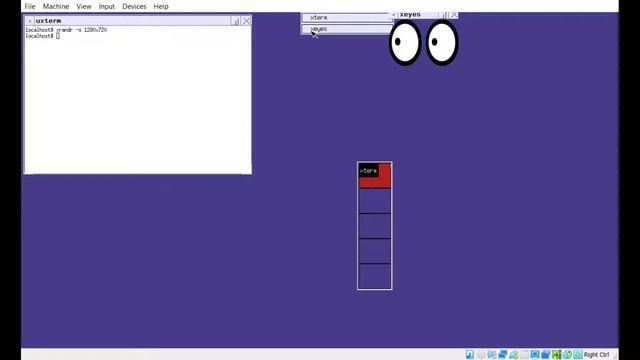Click the hard disk activity status icon

[470, 354]
